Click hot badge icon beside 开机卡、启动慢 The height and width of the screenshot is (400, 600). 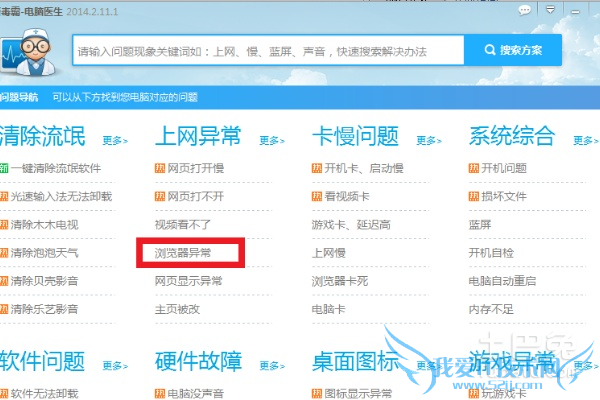coord(317,168)
